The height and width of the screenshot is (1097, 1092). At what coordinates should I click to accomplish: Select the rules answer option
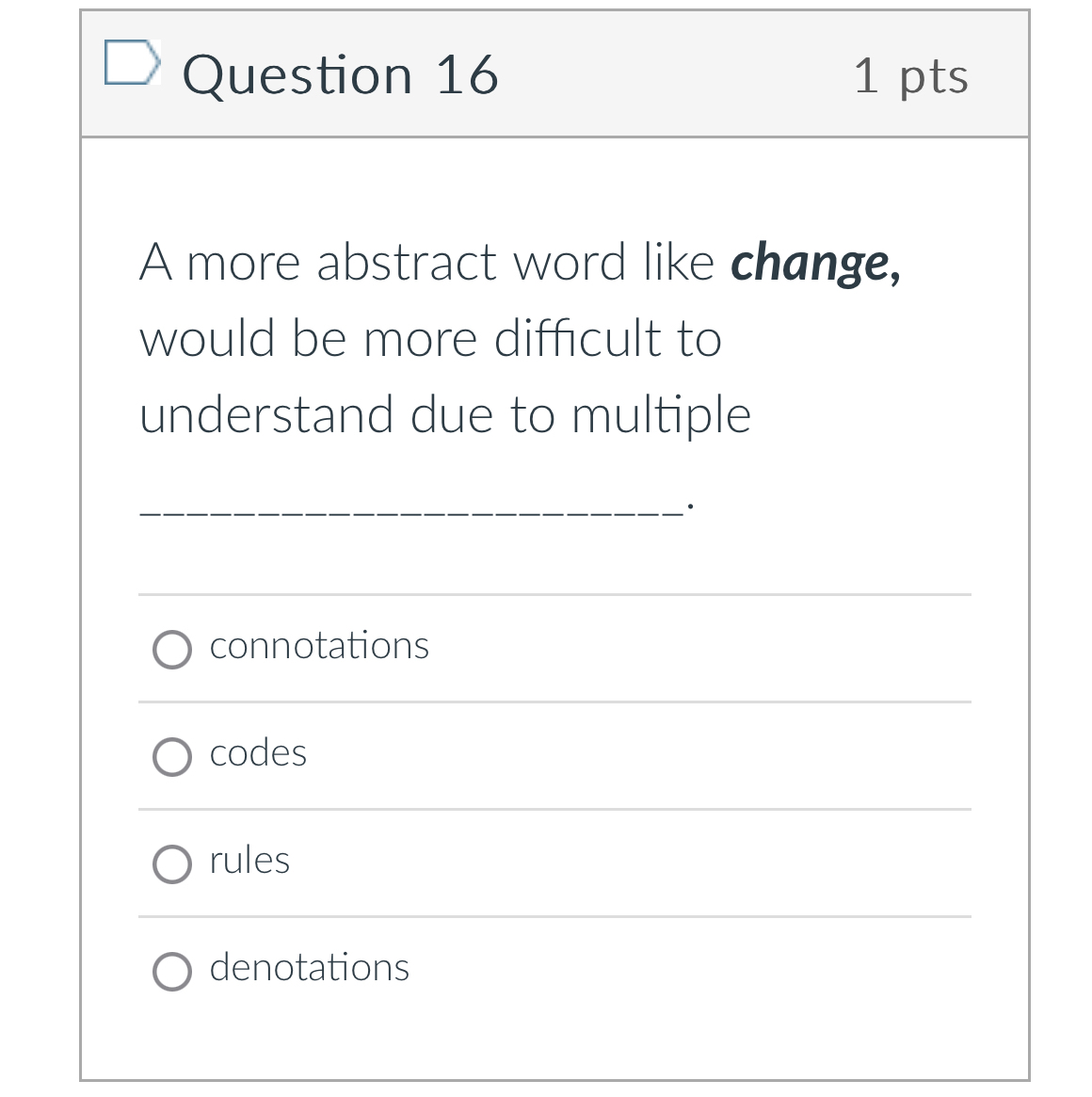172,863
